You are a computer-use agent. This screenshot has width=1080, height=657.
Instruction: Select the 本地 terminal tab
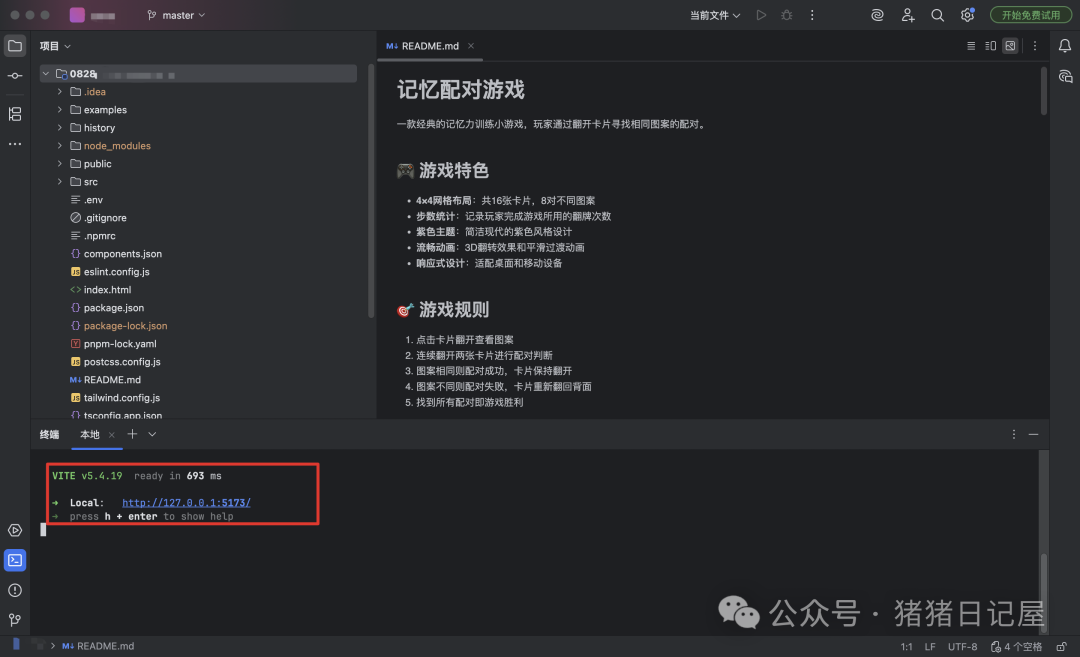tap(92, 434)
